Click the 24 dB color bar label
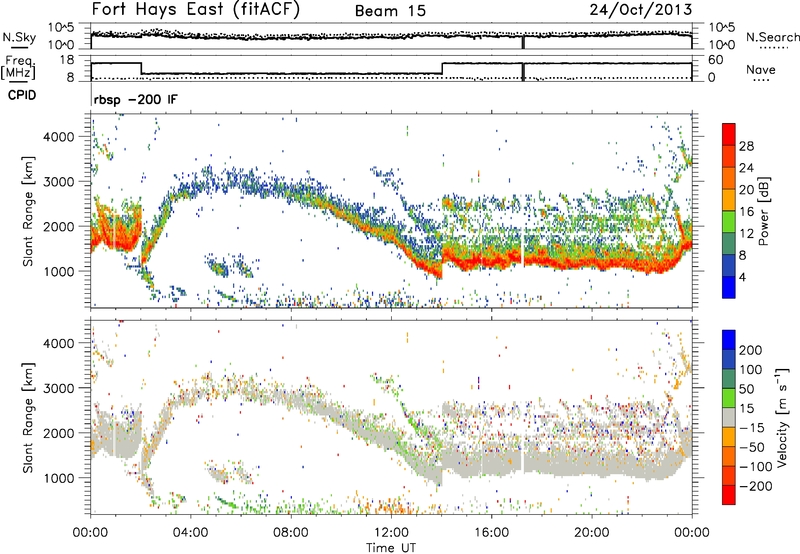This screenshot has height=554, width=800. pyautogui.click(x=746, y=168)
